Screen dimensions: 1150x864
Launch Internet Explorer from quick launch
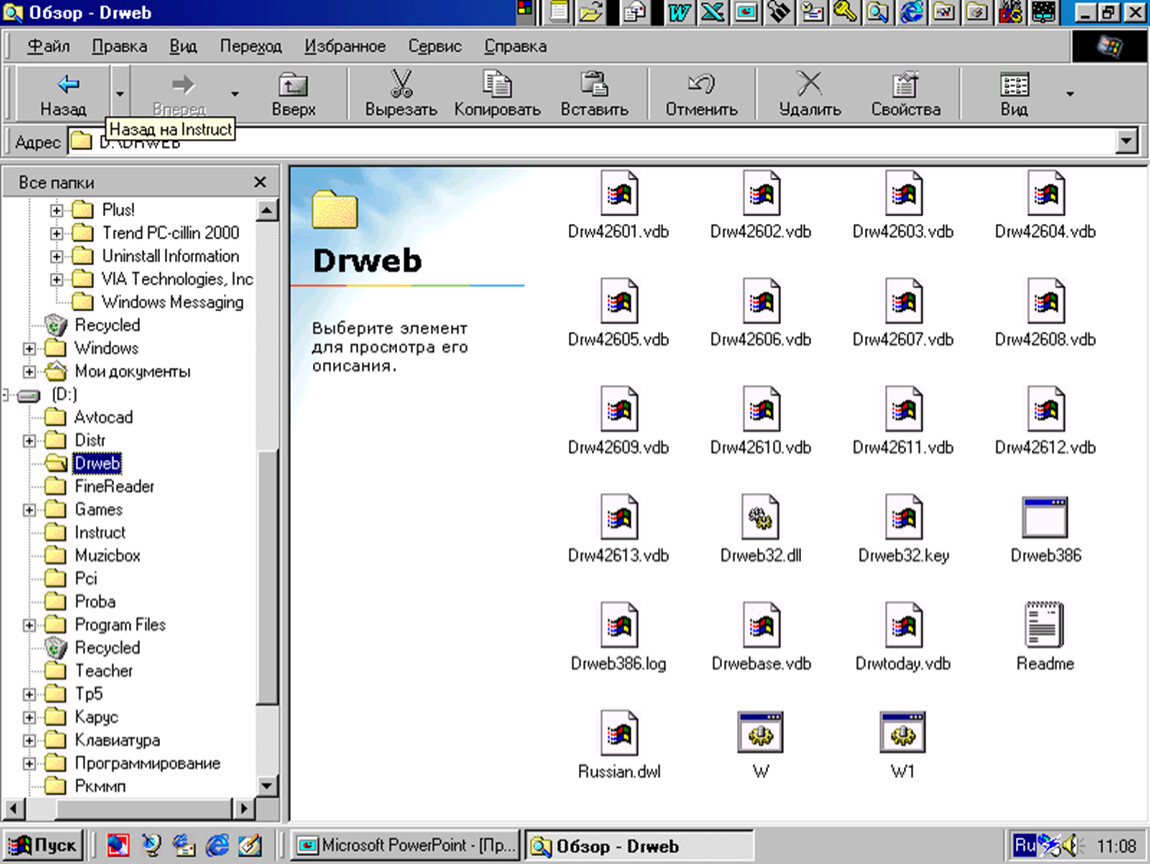[x=216, y=846]
